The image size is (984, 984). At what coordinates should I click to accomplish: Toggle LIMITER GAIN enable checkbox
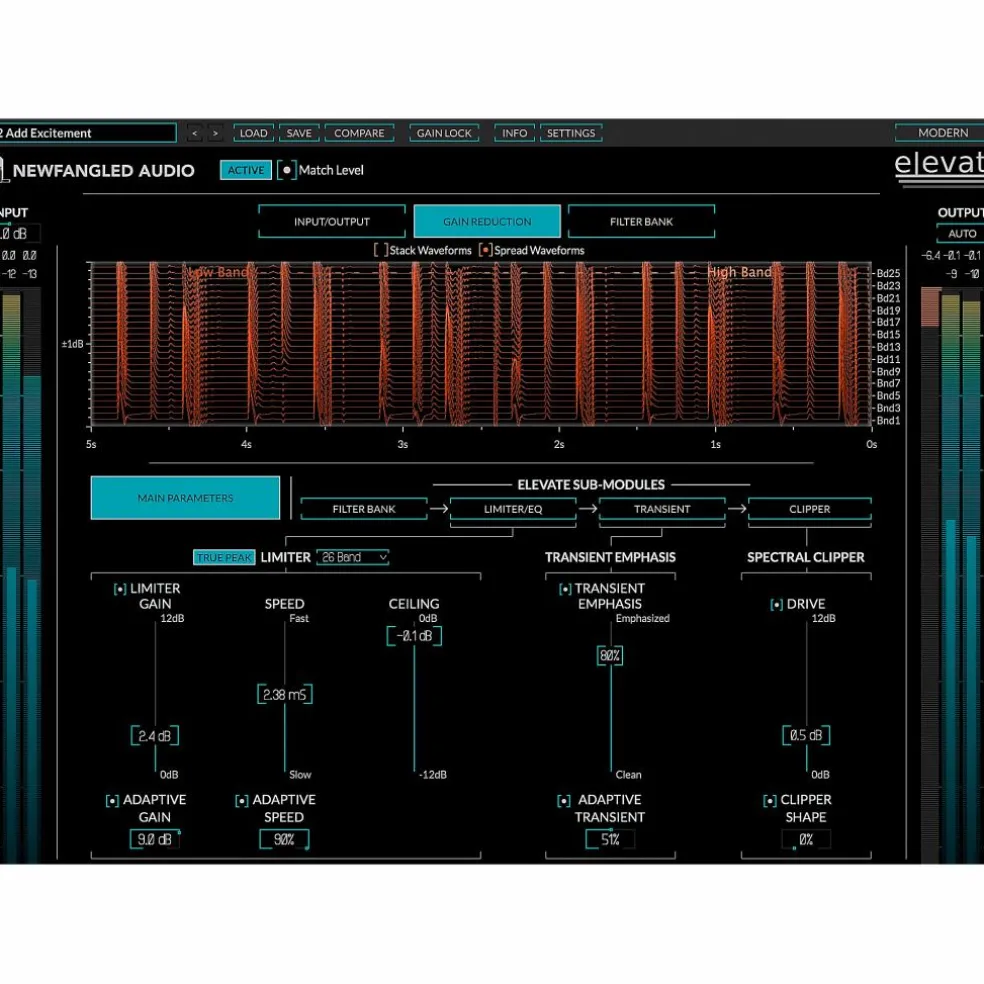click(120, 589)
